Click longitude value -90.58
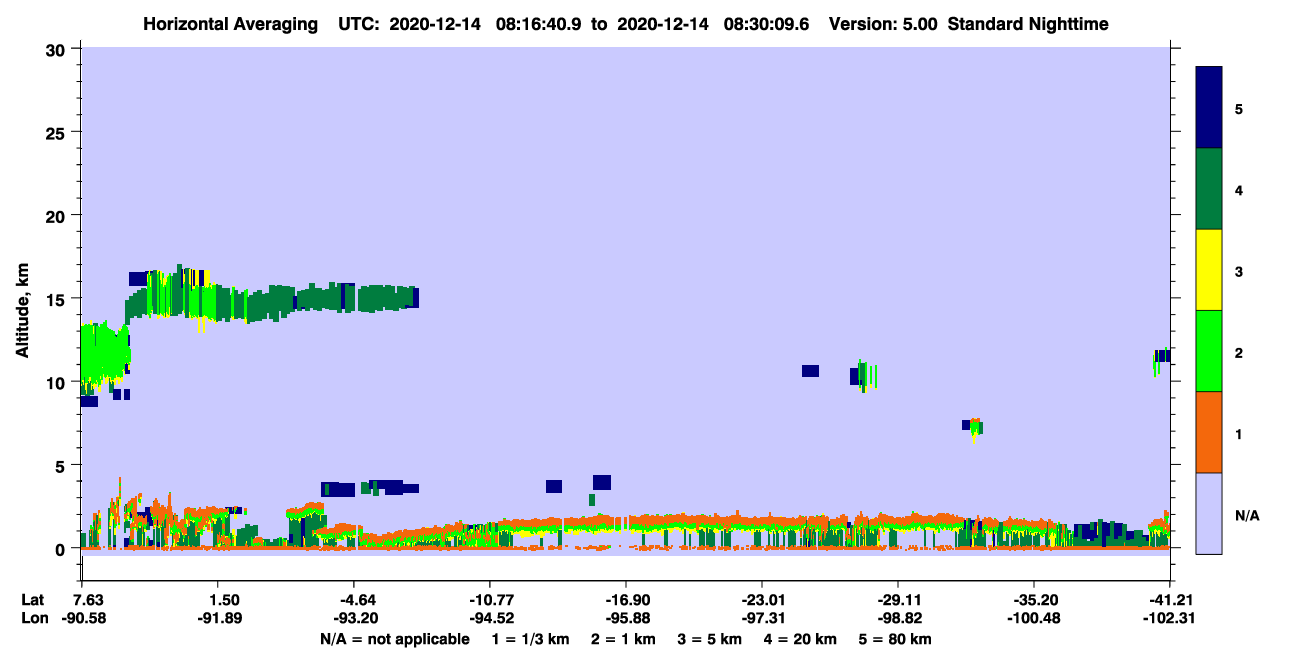This screenshot has width=1300, height=667. tap(84, 618)
